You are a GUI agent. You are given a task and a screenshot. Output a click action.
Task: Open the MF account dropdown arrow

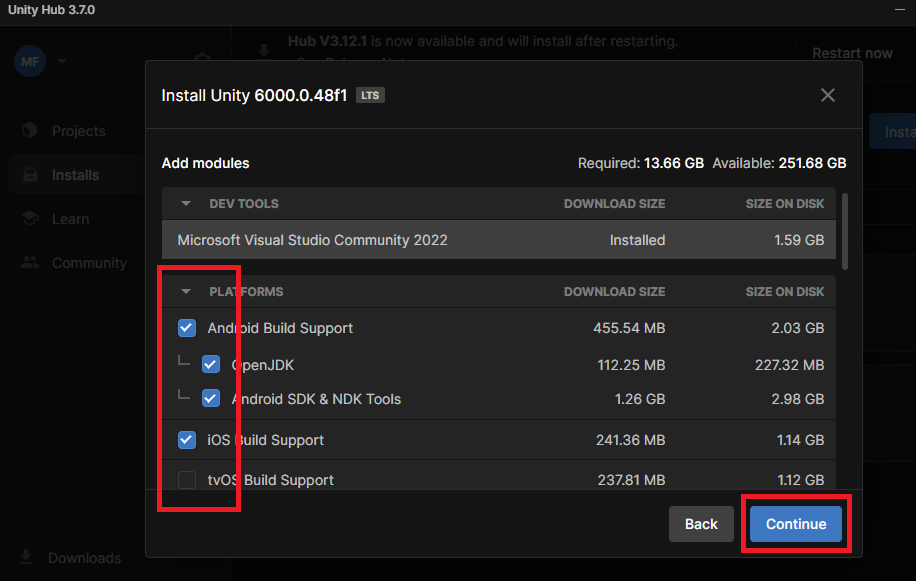click(x=62, y=61)
